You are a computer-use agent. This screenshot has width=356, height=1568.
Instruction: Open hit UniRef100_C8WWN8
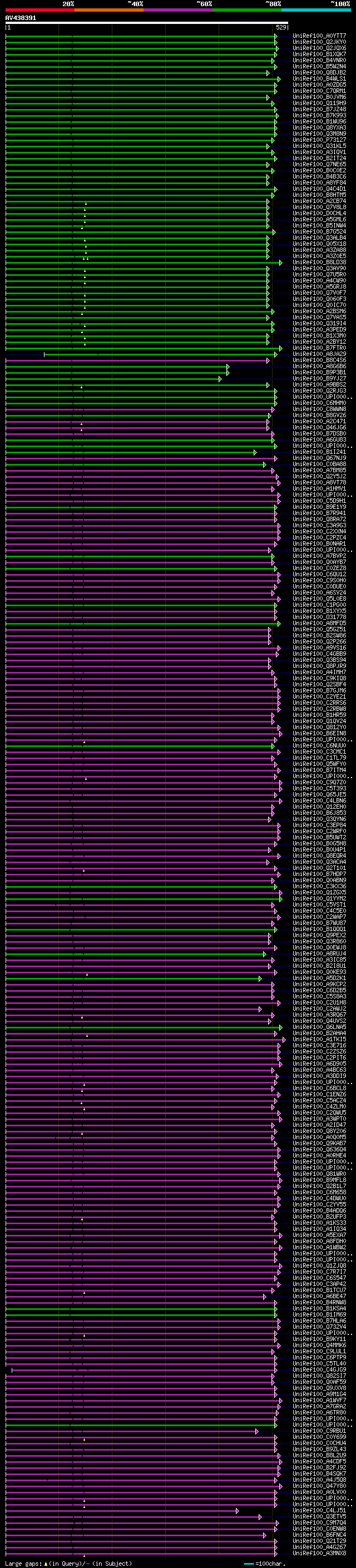(x=319, y=409)
